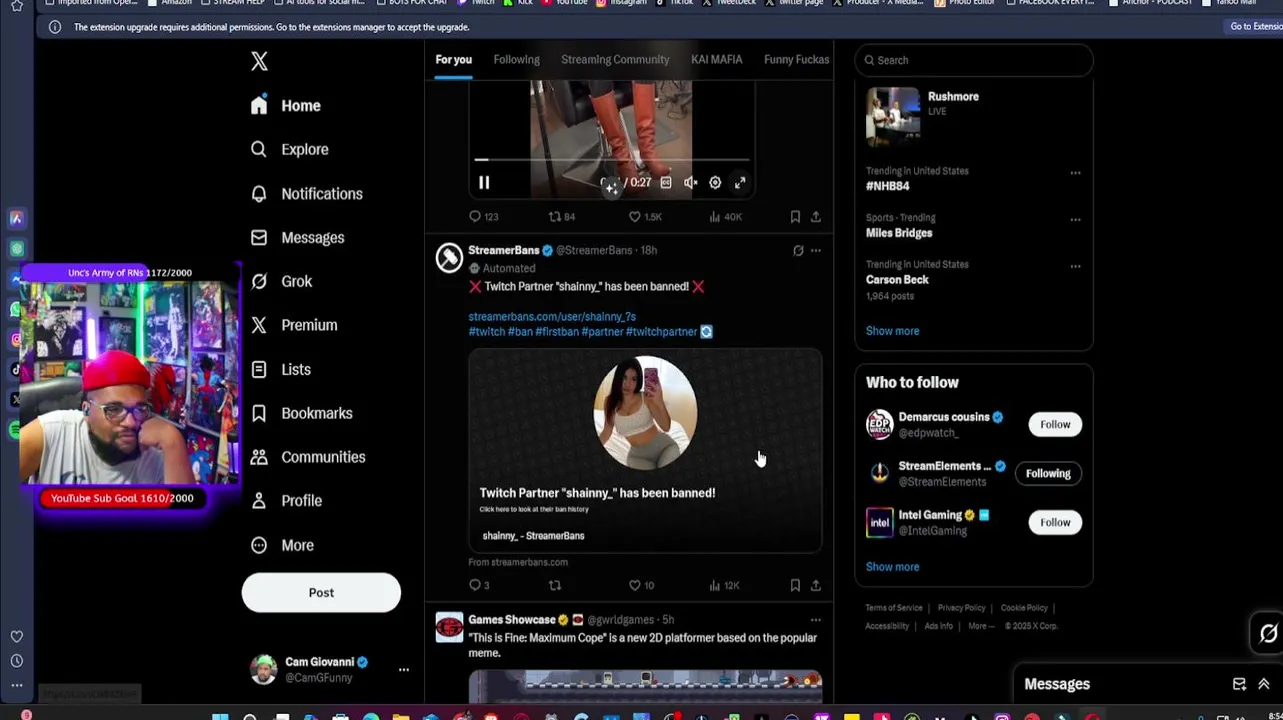Open Games Showcase profile avatar
This screenshot has width=1283, height=720.
point(449,627)
